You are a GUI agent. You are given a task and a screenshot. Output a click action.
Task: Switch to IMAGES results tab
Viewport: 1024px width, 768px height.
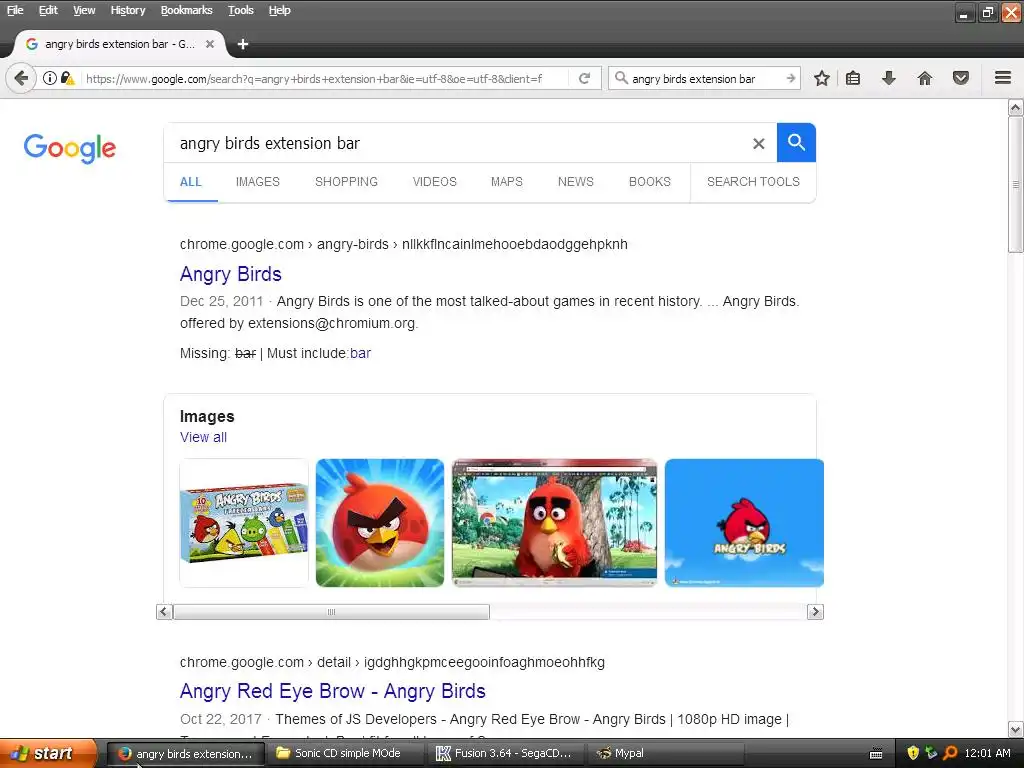258,182
